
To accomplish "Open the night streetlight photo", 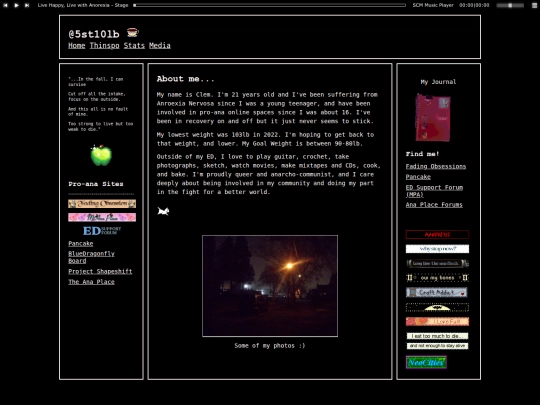I will 270,286.
